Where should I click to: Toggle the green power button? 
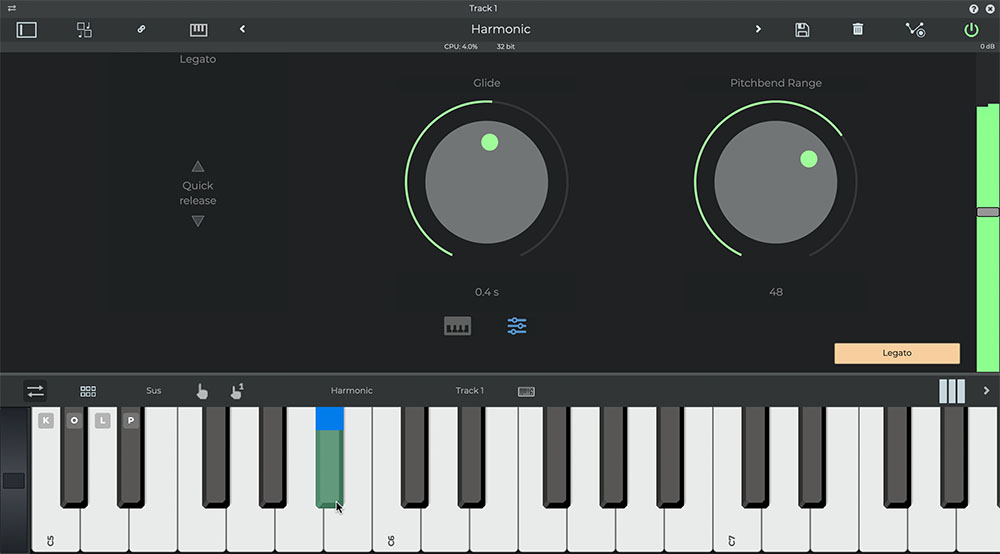[x=971, y=30]
